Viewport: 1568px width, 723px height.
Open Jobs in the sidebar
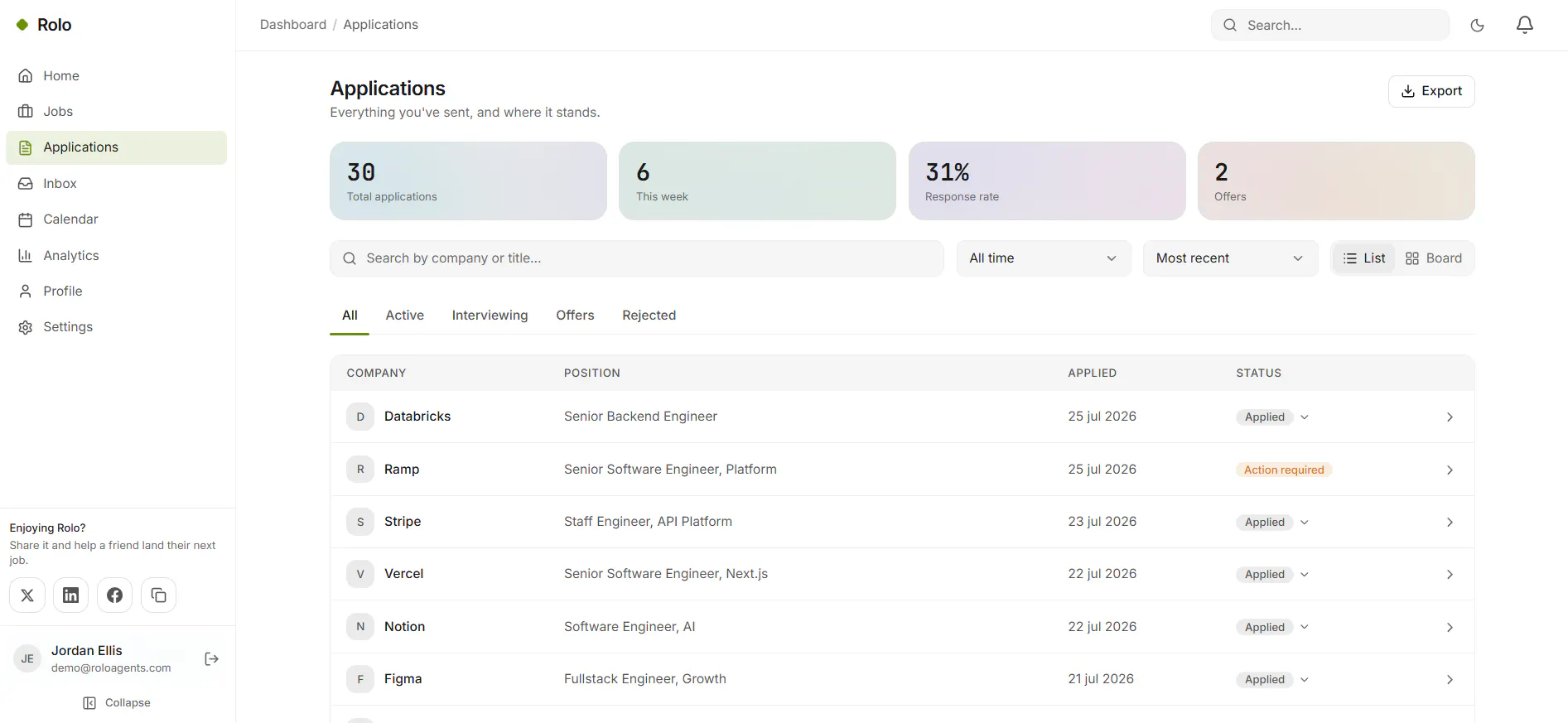tap(116, 112)
